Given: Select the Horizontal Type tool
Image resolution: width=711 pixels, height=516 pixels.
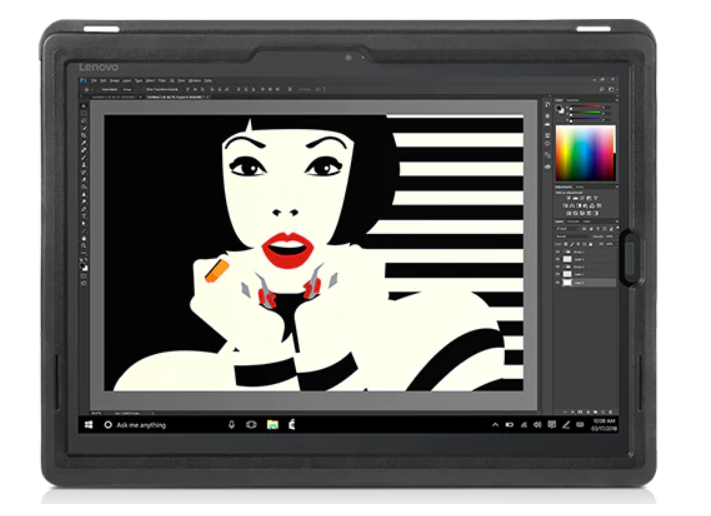Looking at the screenshot, I should coord(84,215).
